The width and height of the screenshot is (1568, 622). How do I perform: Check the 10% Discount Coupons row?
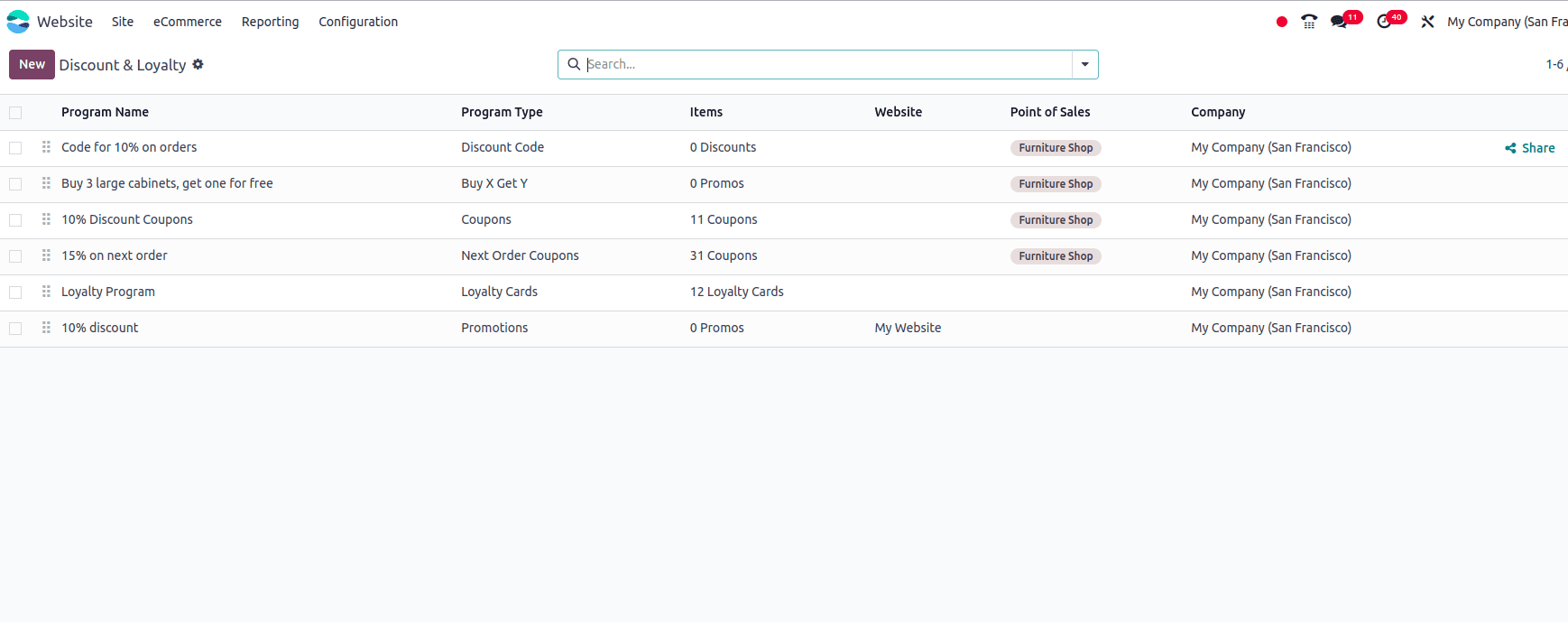point(15,220)
